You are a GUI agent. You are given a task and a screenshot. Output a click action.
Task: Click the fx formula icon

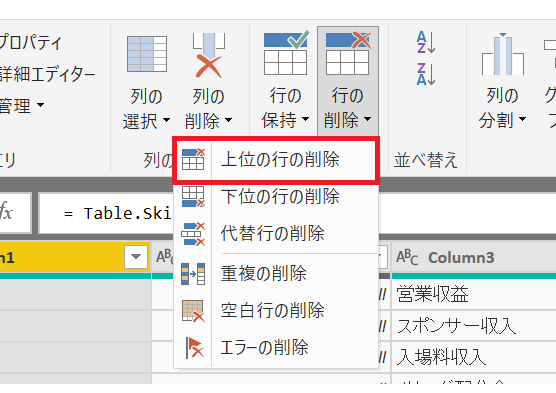[6, 212]
